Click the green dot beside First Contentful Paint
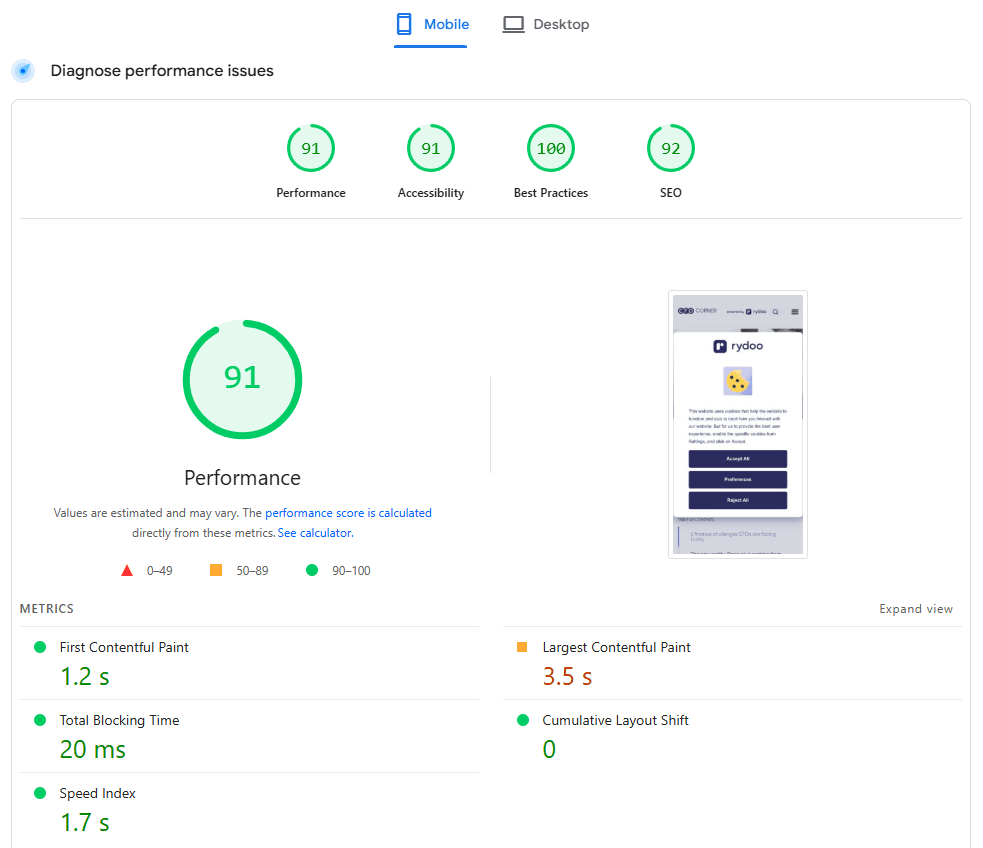The image size is (983, 848). (x=39, y=647)
